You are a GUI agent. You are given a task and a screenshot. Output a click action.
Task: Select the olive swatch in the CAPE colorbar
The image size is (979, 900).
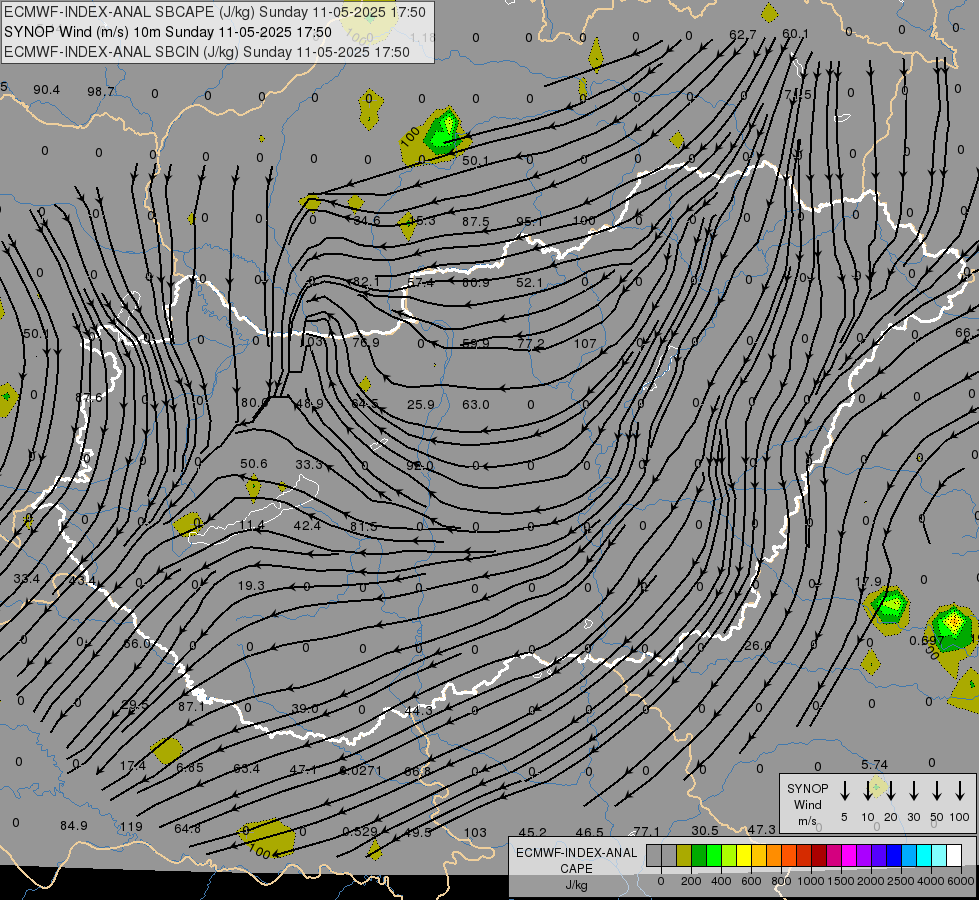684,856
